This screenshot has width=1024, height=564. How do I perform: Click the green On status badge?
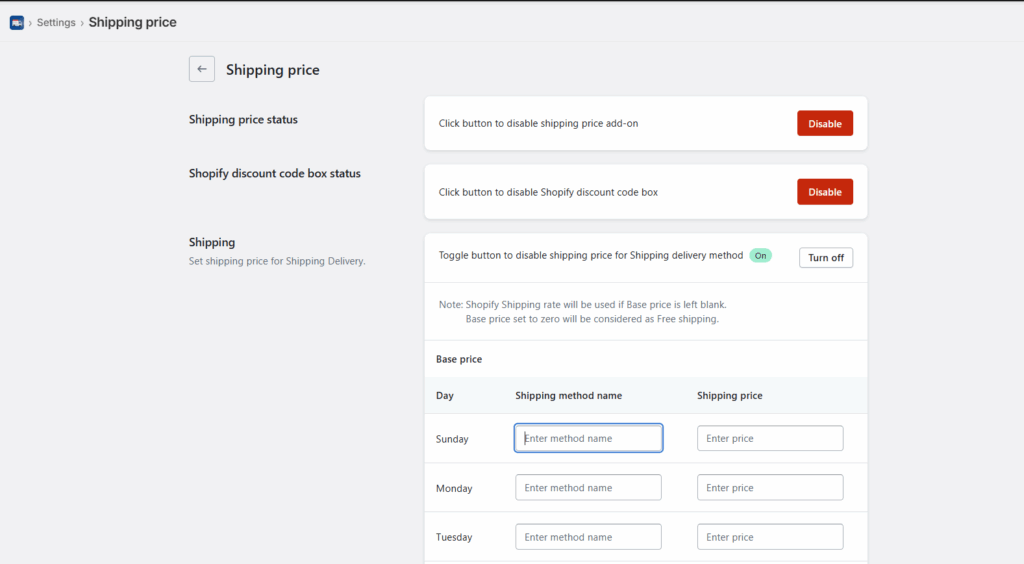pos(761,256)
